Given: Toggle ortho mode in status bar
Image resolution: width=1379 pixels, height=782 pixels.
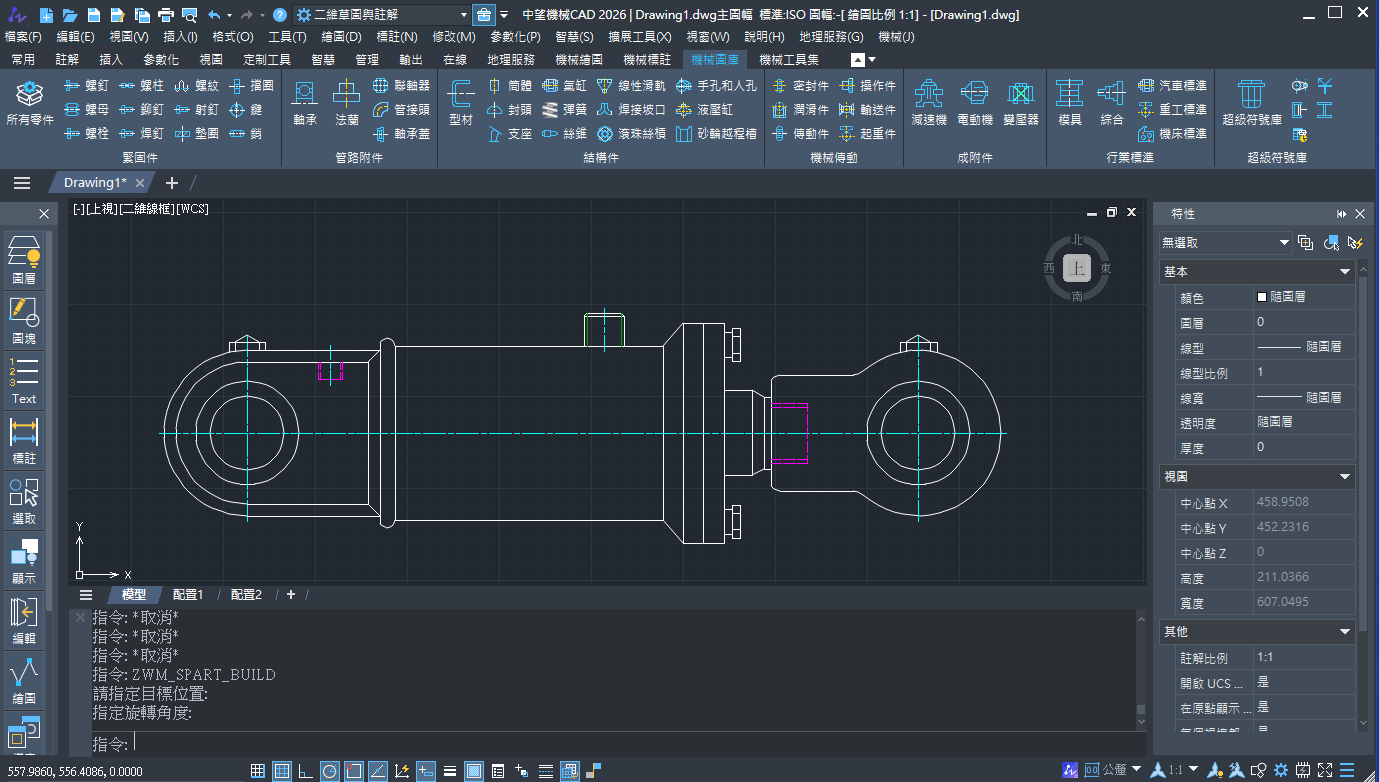Looking at the screenshot, I should [306, 771].
